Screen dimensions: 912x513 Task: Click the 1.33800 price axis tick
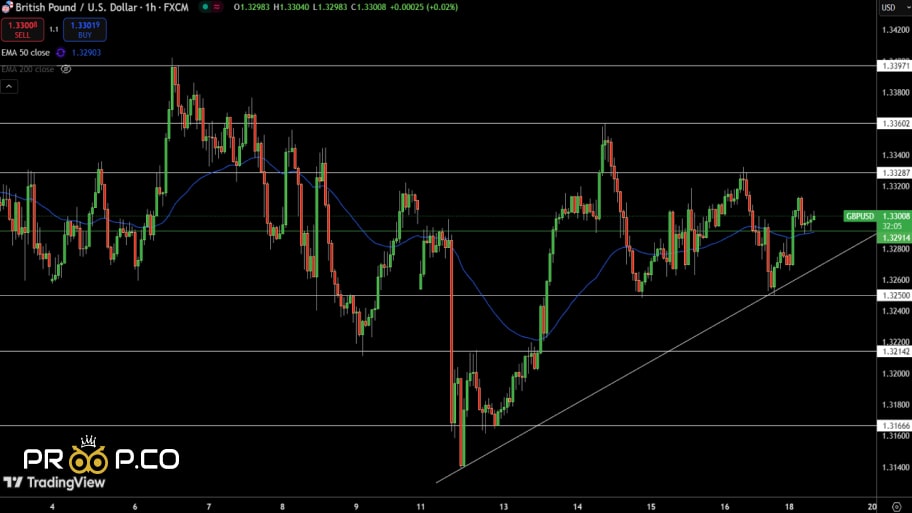[896, 92]
